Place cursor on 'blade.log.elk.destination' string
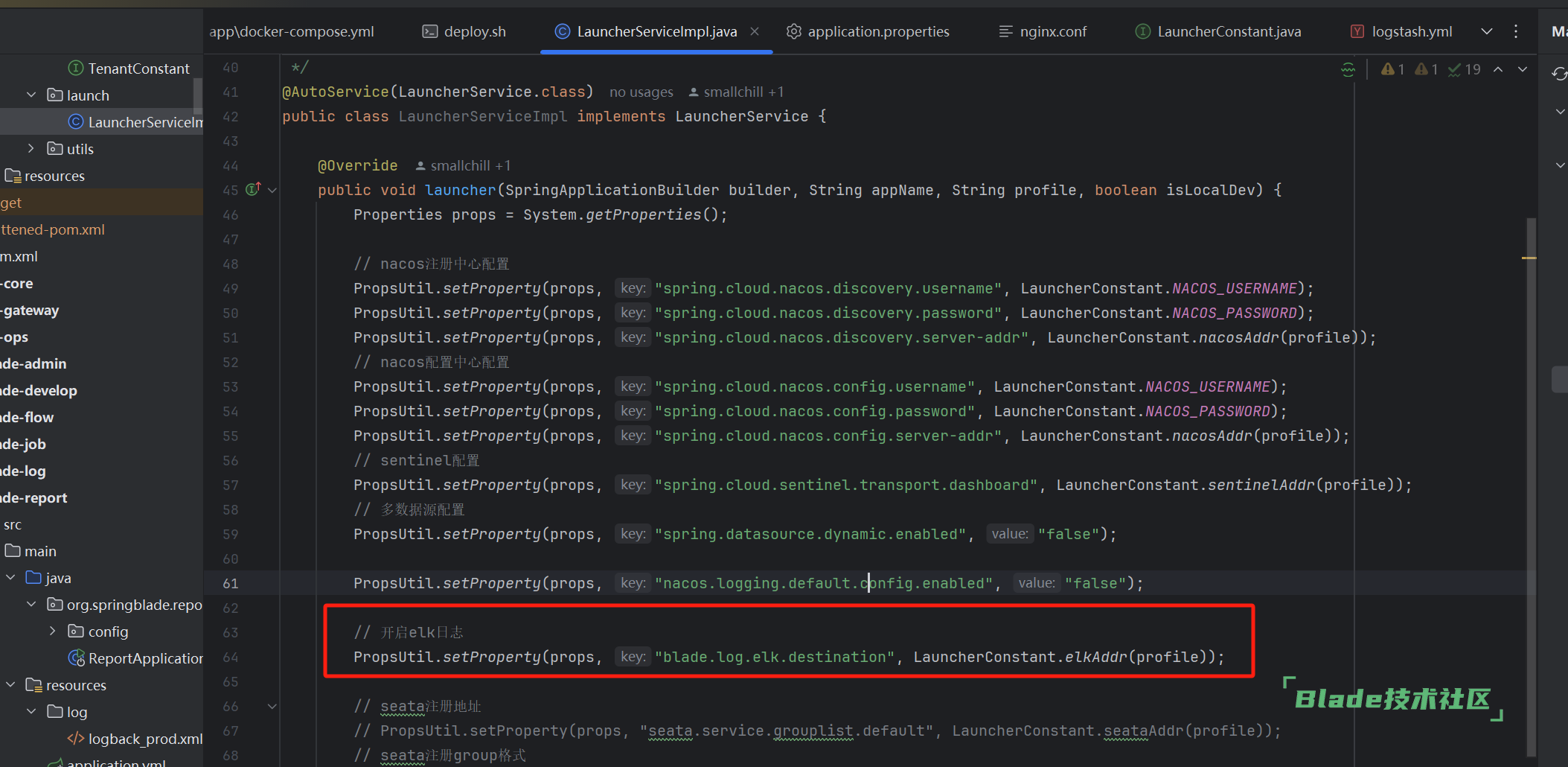Image resolution: width=1568 pixels, height=767 pixels. [775, 657]
